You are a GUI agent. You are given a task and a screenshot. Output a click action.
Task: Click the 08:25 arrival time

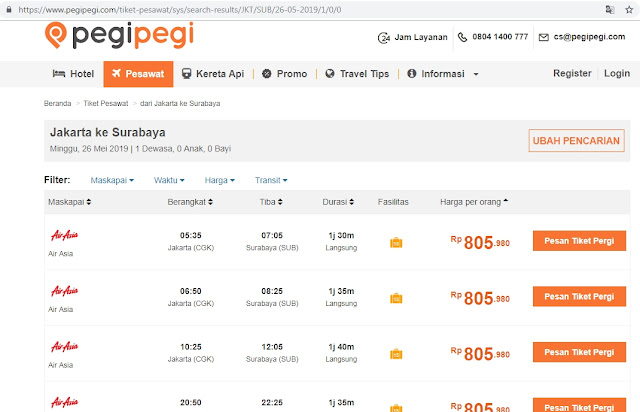click(272, 291)
